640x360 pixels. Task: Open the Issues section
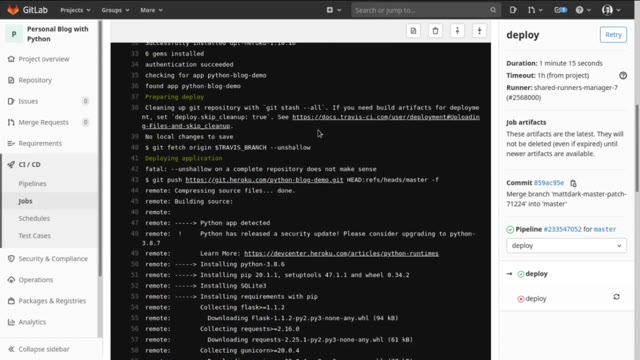click(28, 101)
